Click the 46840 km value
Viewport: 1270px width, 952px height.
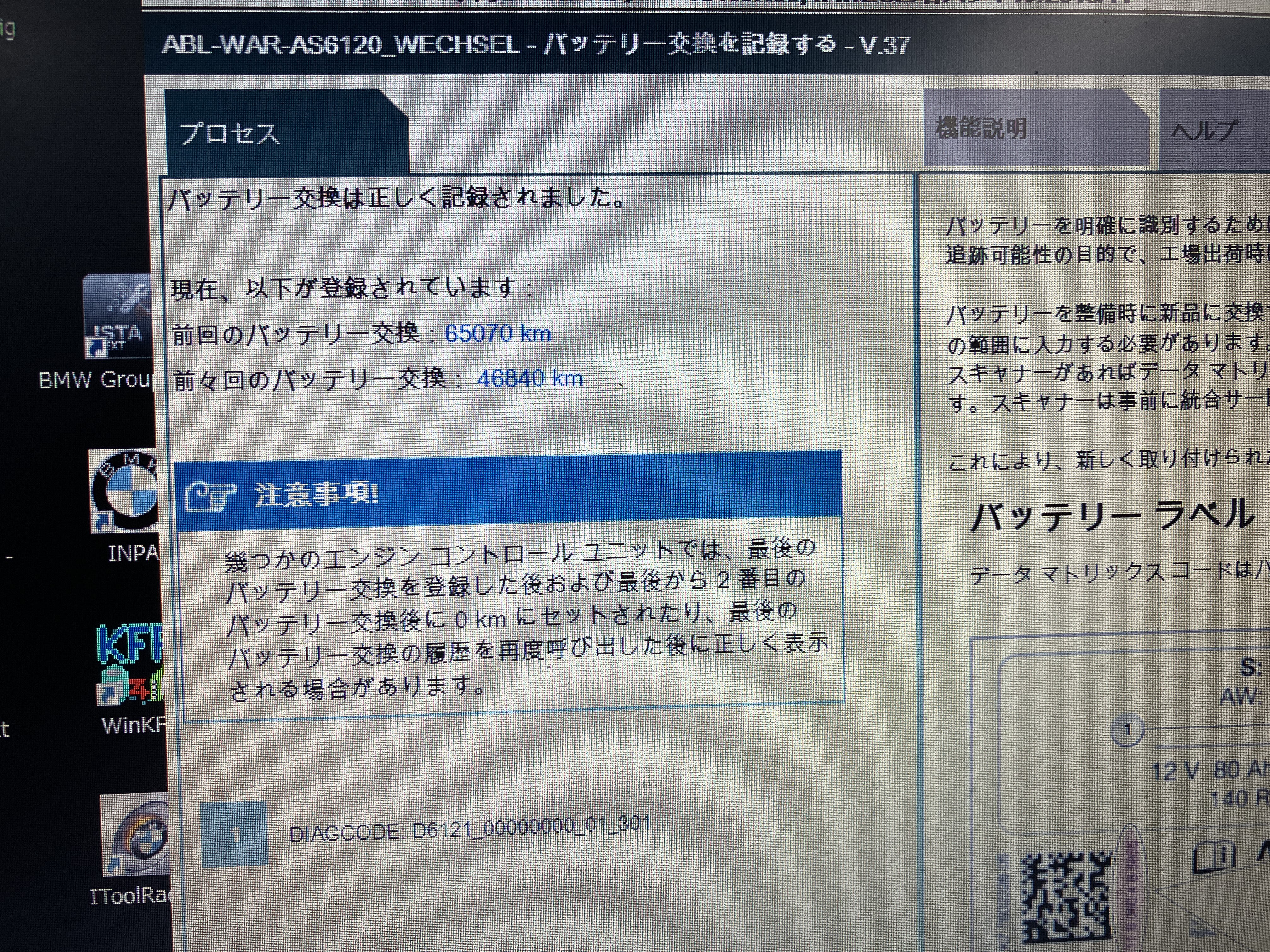pos(530,379)
